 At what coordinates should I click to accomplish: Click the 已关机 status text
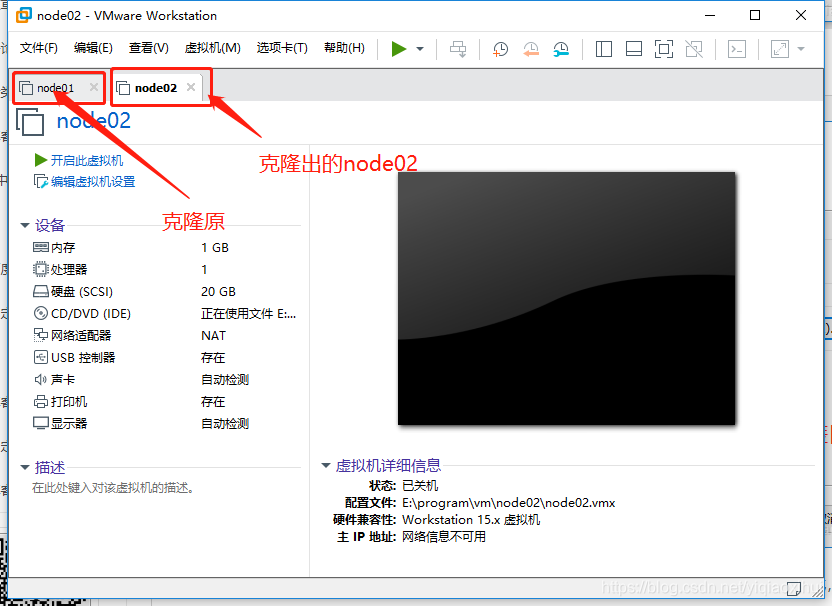coord(420,486)
